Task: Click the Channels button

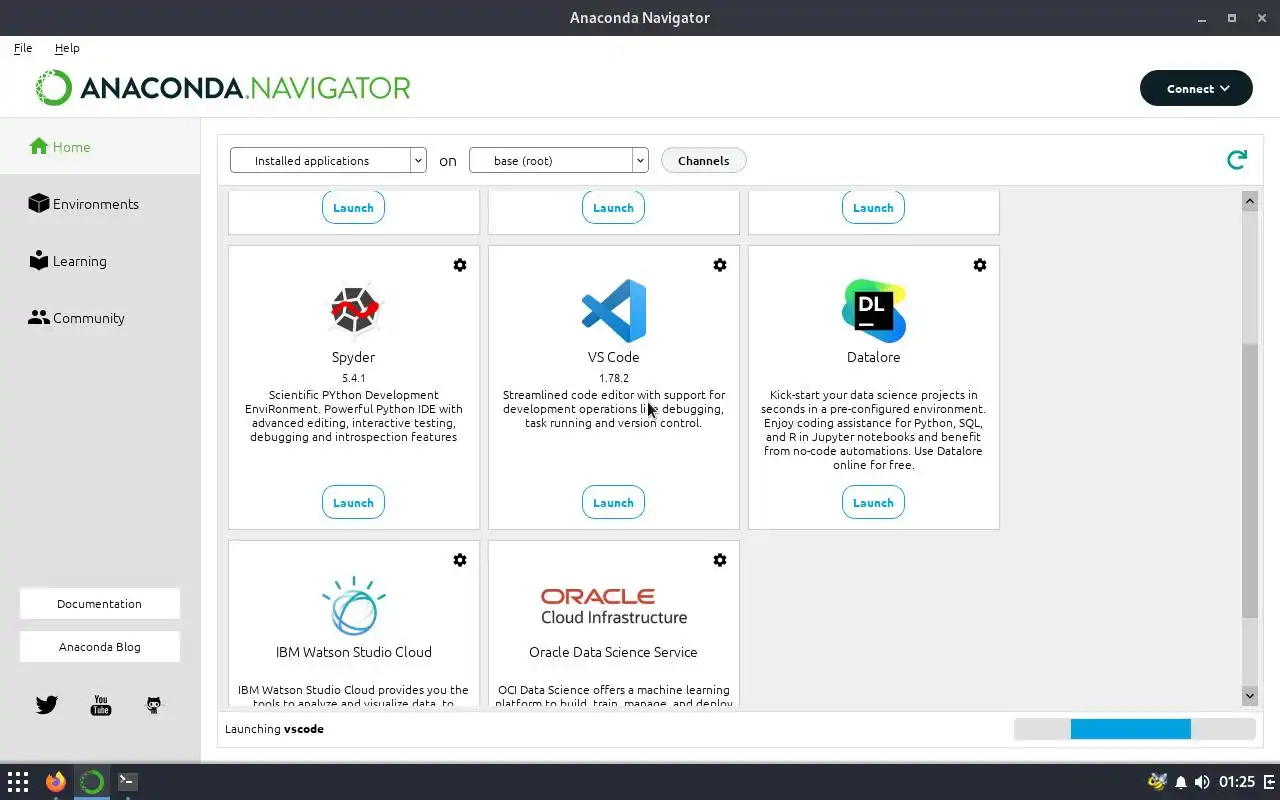Action: [x=703, y=160]
